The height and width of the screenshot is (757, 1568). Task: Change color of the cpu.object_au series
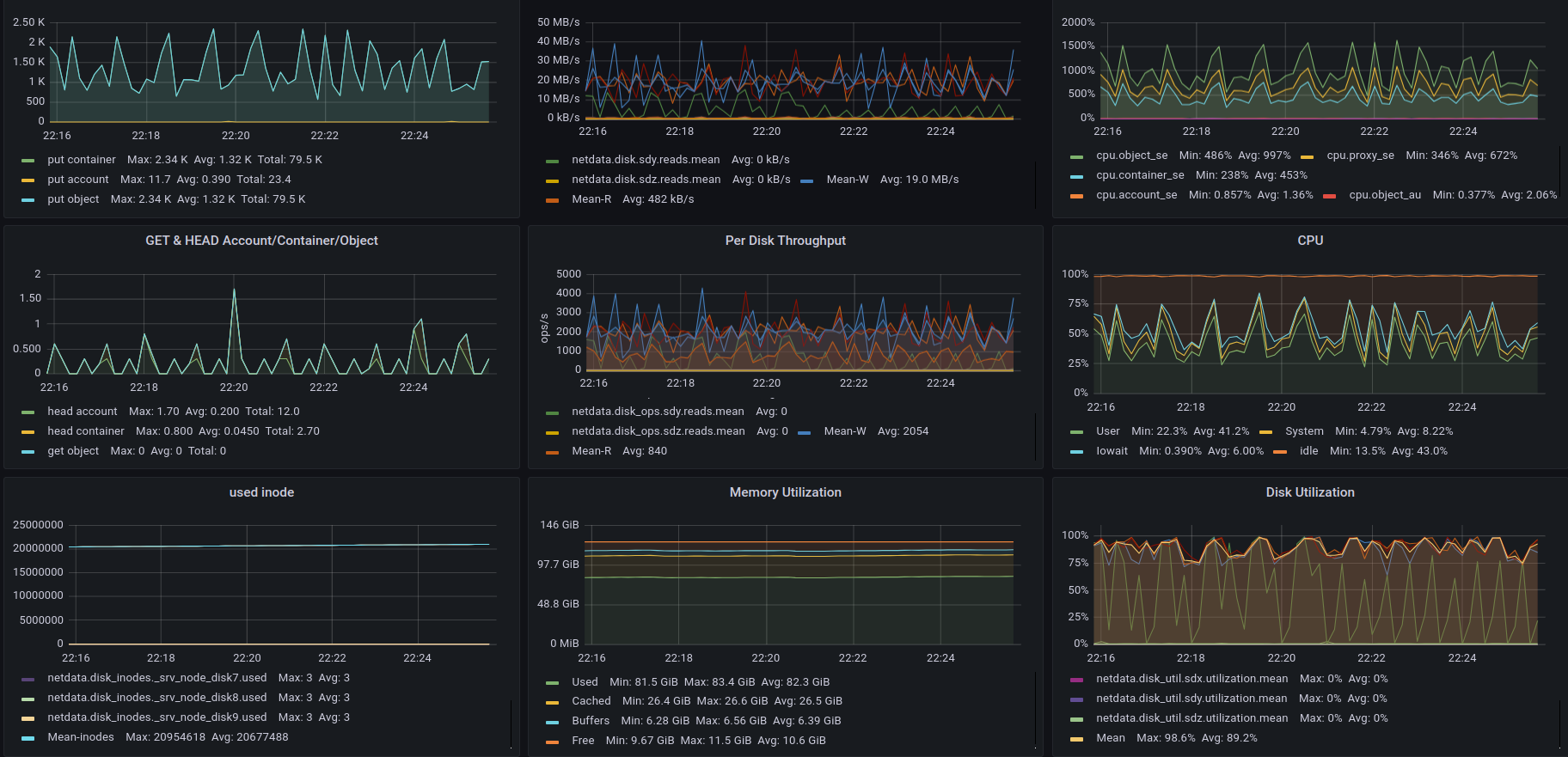click(1330, 196)
